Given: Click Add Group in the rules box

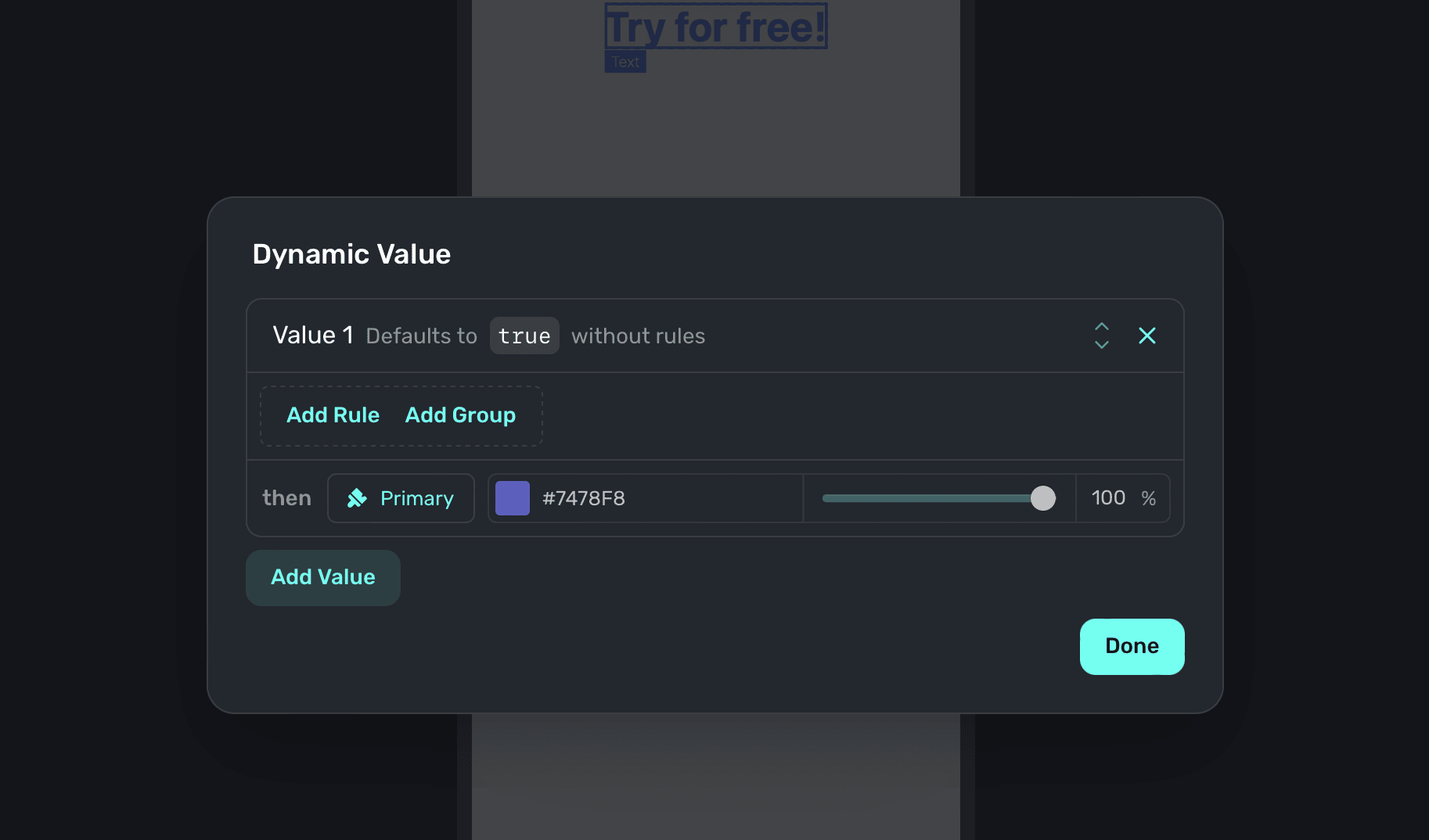Looking at the screenshot, I should tap(460, 415).
